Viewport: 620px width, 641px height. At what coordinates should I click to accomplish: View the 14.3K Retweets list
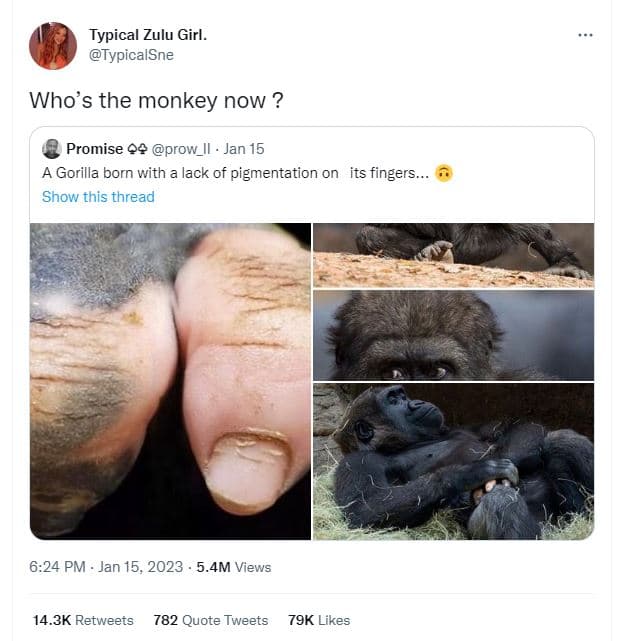83,620
